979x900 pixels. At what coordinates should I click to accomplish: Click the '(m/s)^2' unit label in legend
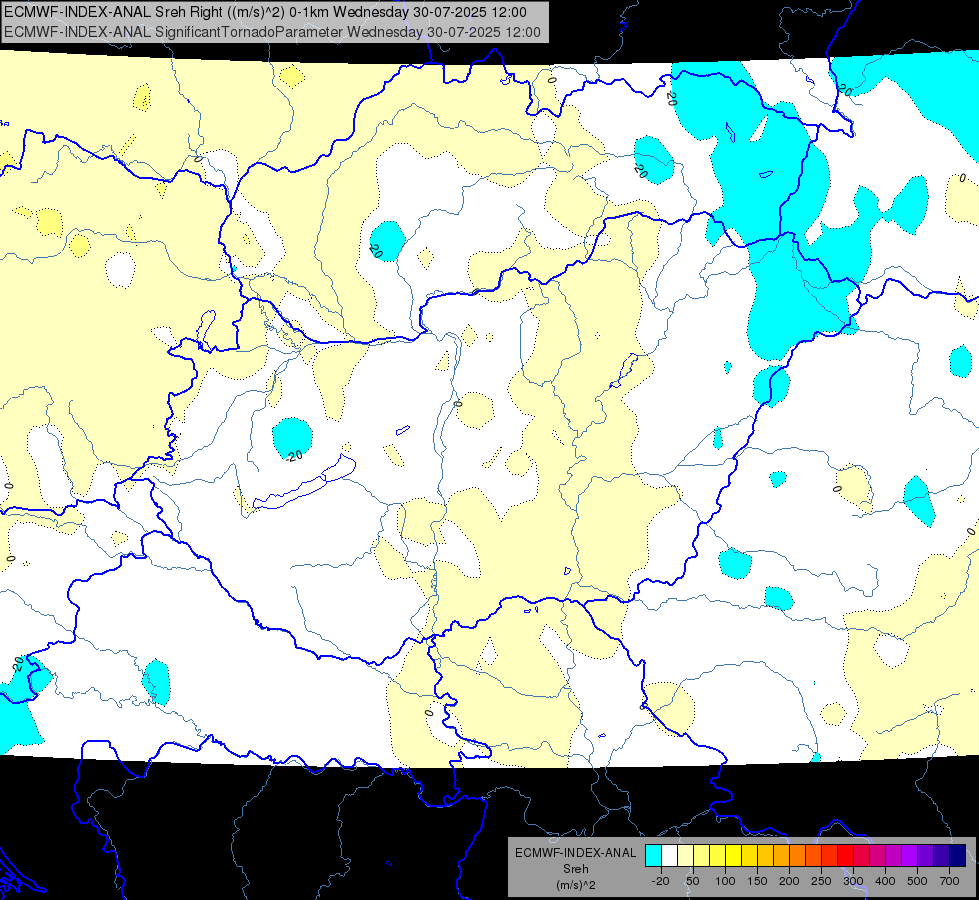tap(575, 885)
